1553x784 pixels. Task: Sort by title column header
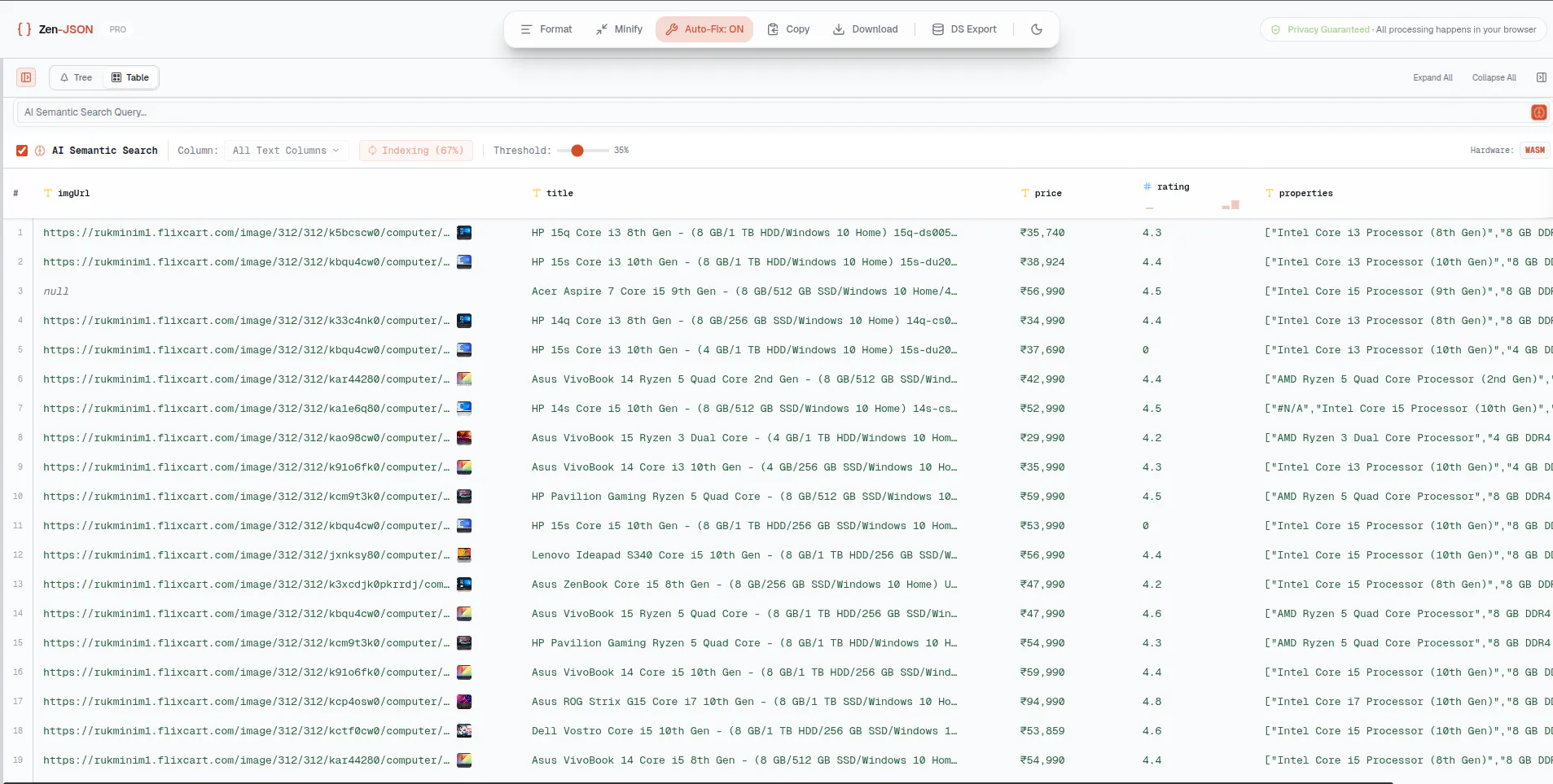[x=559, y=194]
